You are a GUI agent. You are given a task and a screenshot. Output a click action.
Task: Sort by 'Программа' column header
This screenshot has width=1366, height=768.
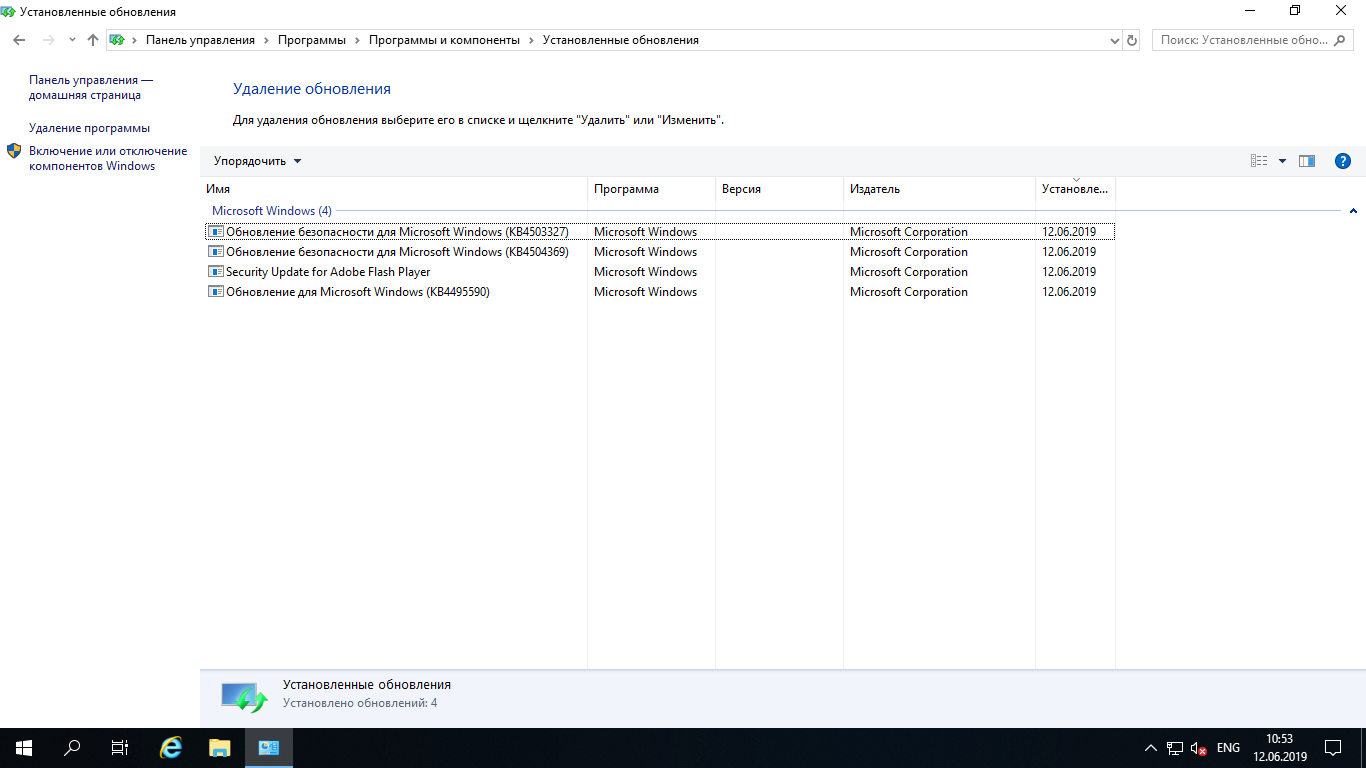click(651, 189)
